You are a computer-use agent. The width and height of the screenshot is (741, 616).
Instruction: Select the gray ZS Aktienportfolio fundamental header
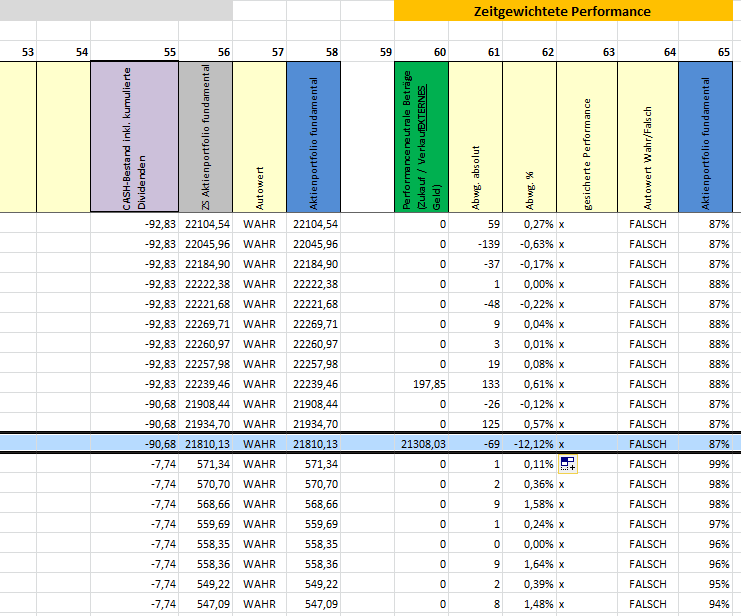pos(206,137)
